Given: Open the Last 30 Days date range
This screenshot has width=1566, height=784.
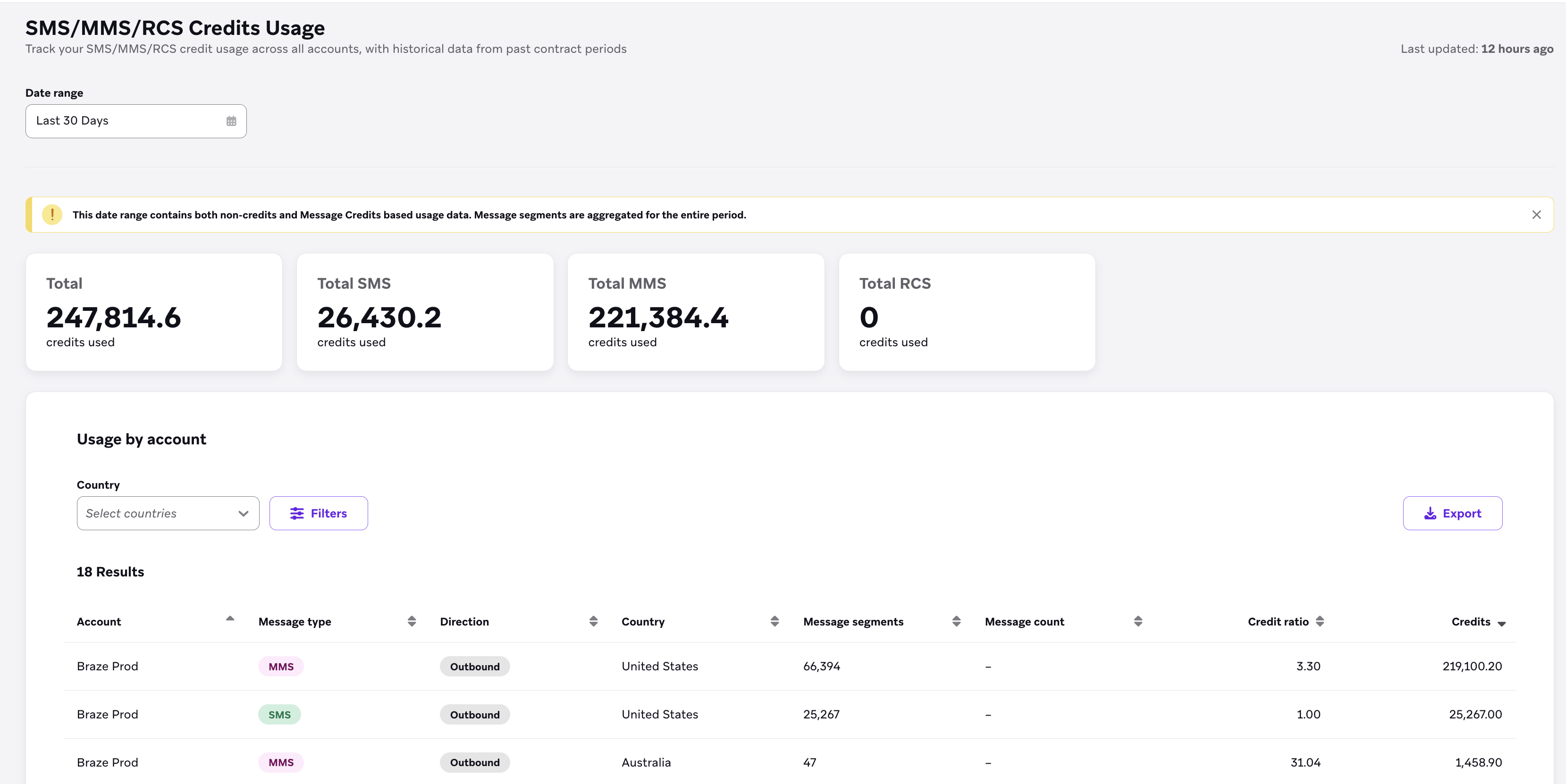Looking at the screenshot, I should coord(136,121).
